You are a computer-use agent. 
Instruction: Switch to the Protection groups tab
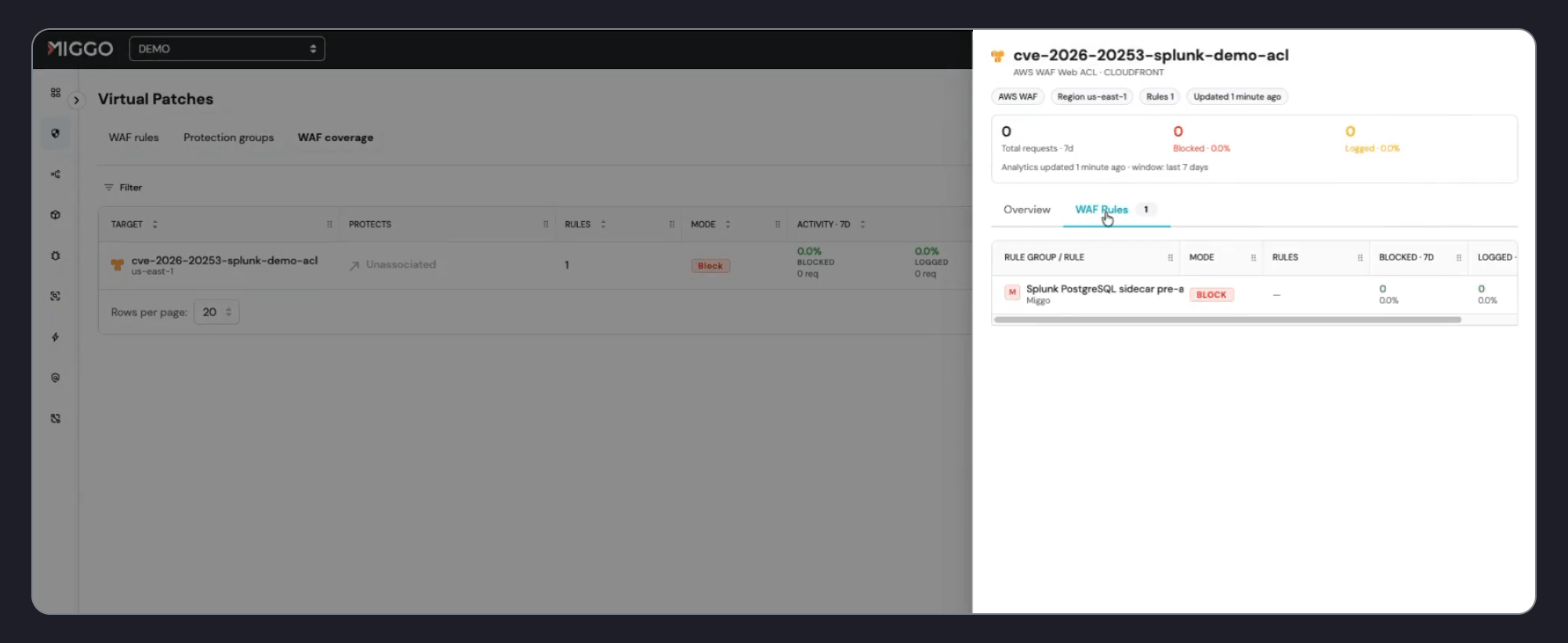(229, 137)
